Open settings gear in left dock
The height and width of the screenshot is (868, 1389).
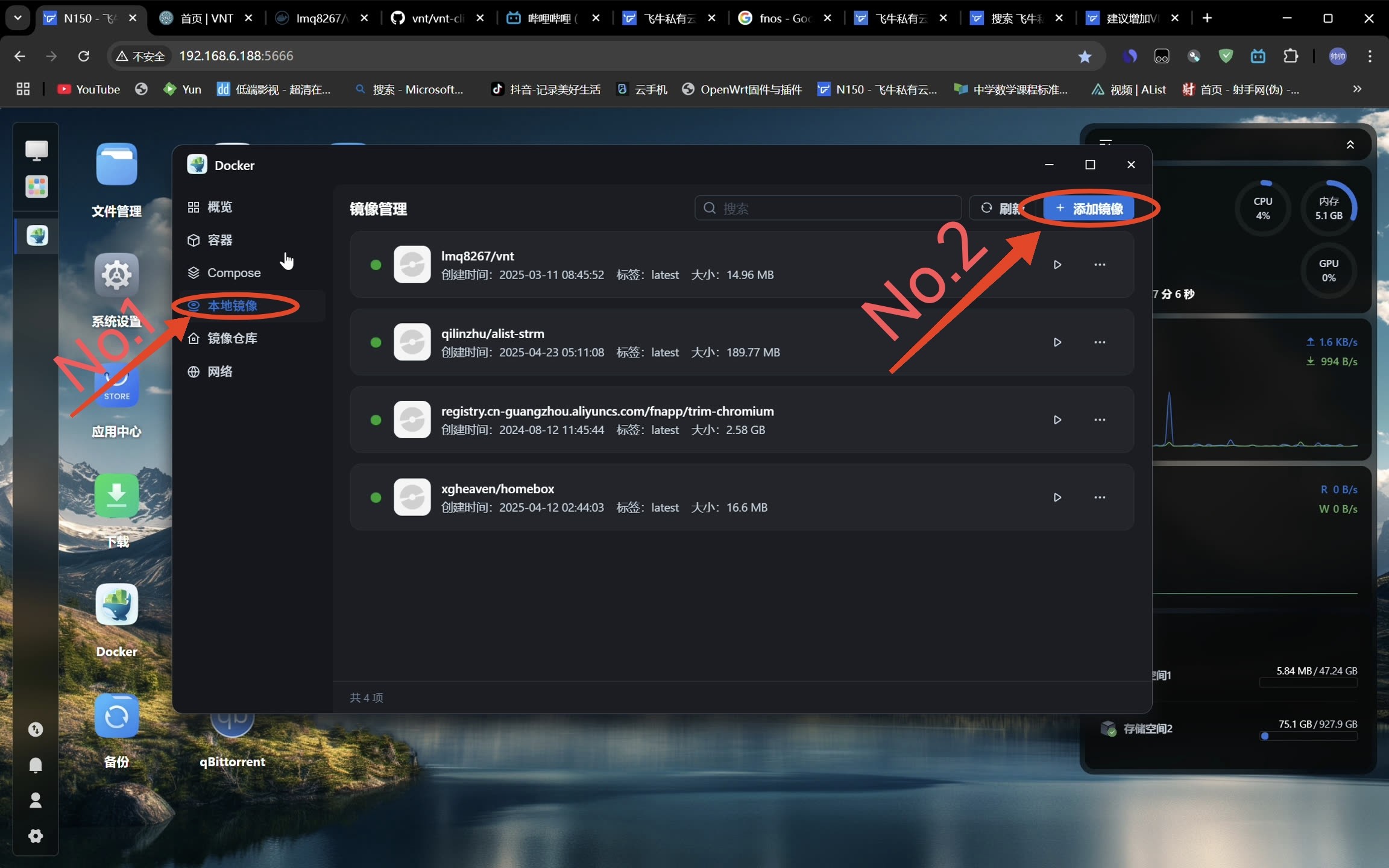click(36, 836)
